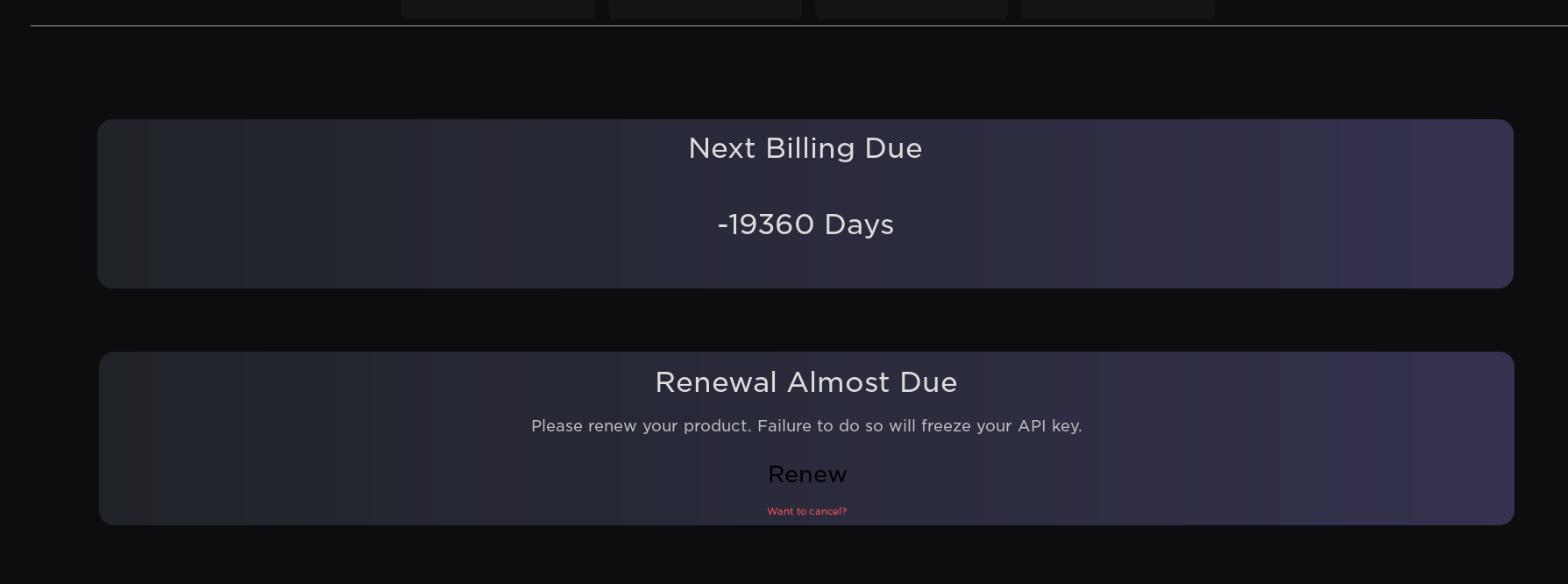
Task: Click the word 'Almost' in renewal heading
Action: click(x=838, y=382)
